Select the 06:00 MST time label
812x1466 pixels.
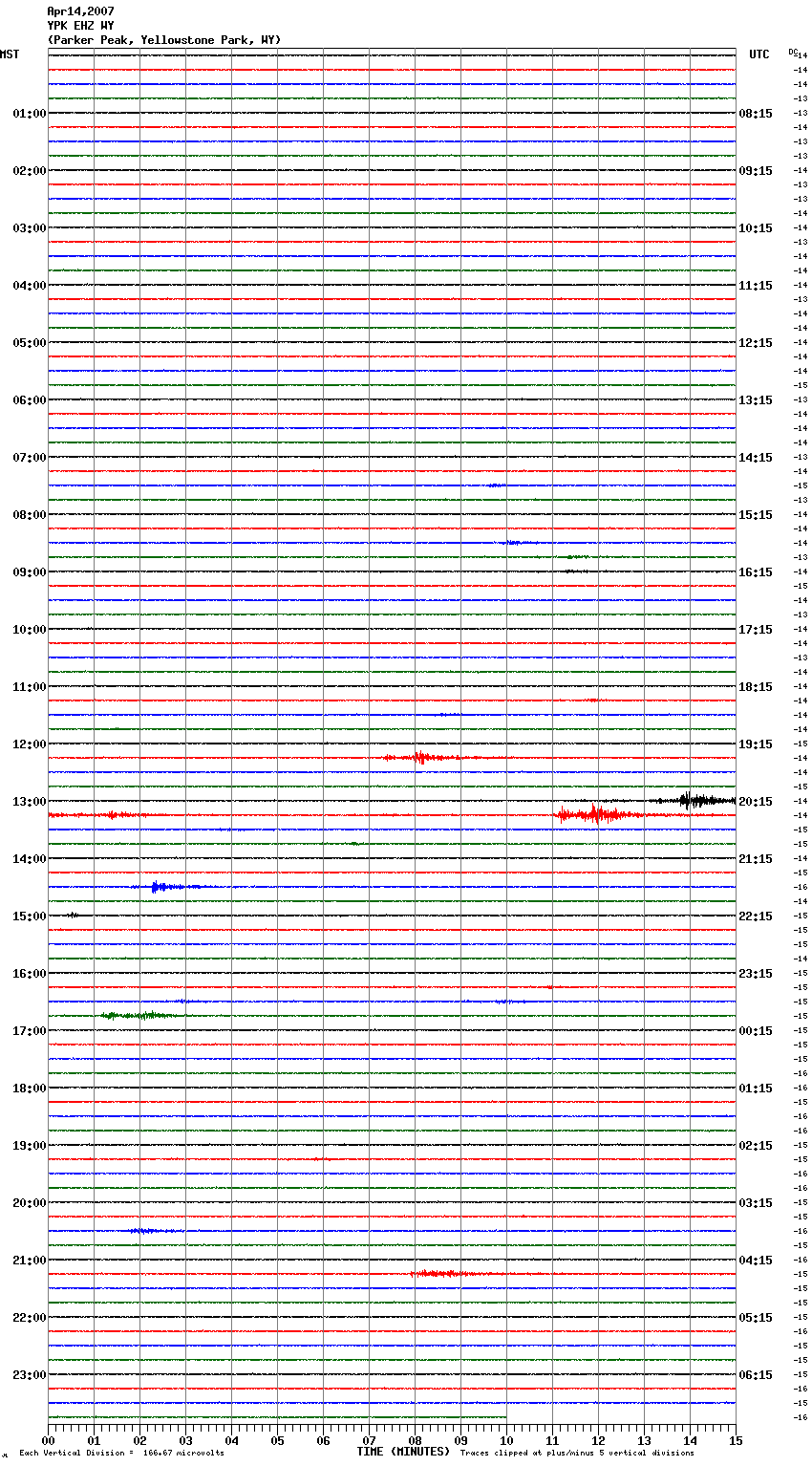coord(29,400)
